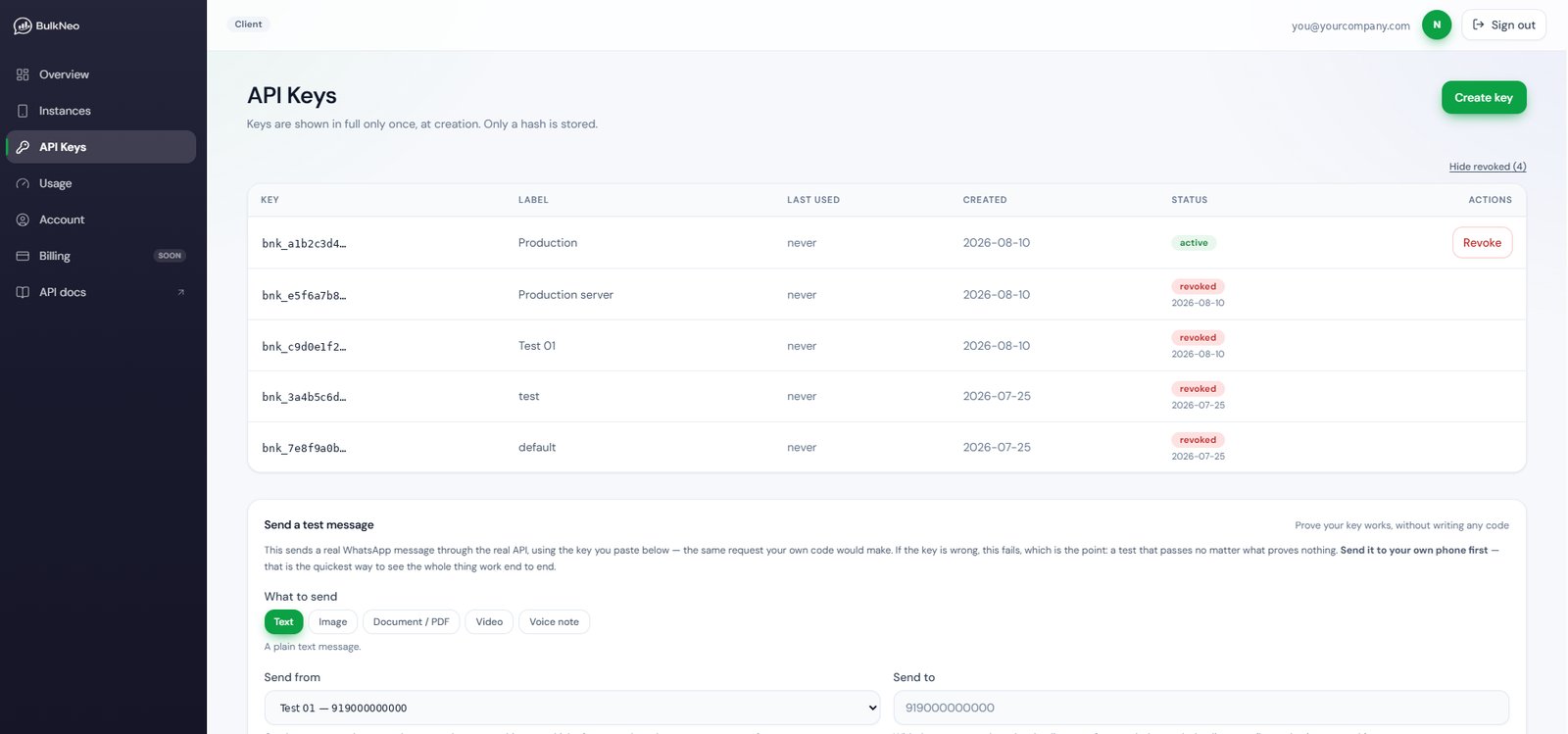Click the green N user avatar

point(1437,25)
